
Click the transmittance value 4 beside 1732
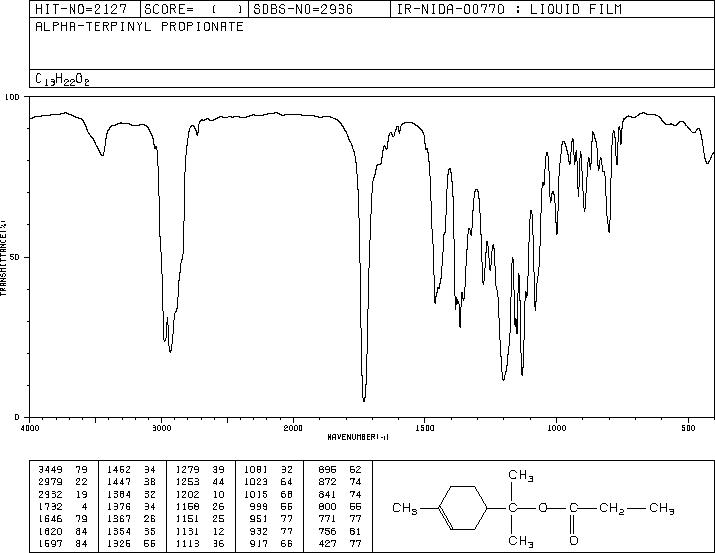pos(85,506)
